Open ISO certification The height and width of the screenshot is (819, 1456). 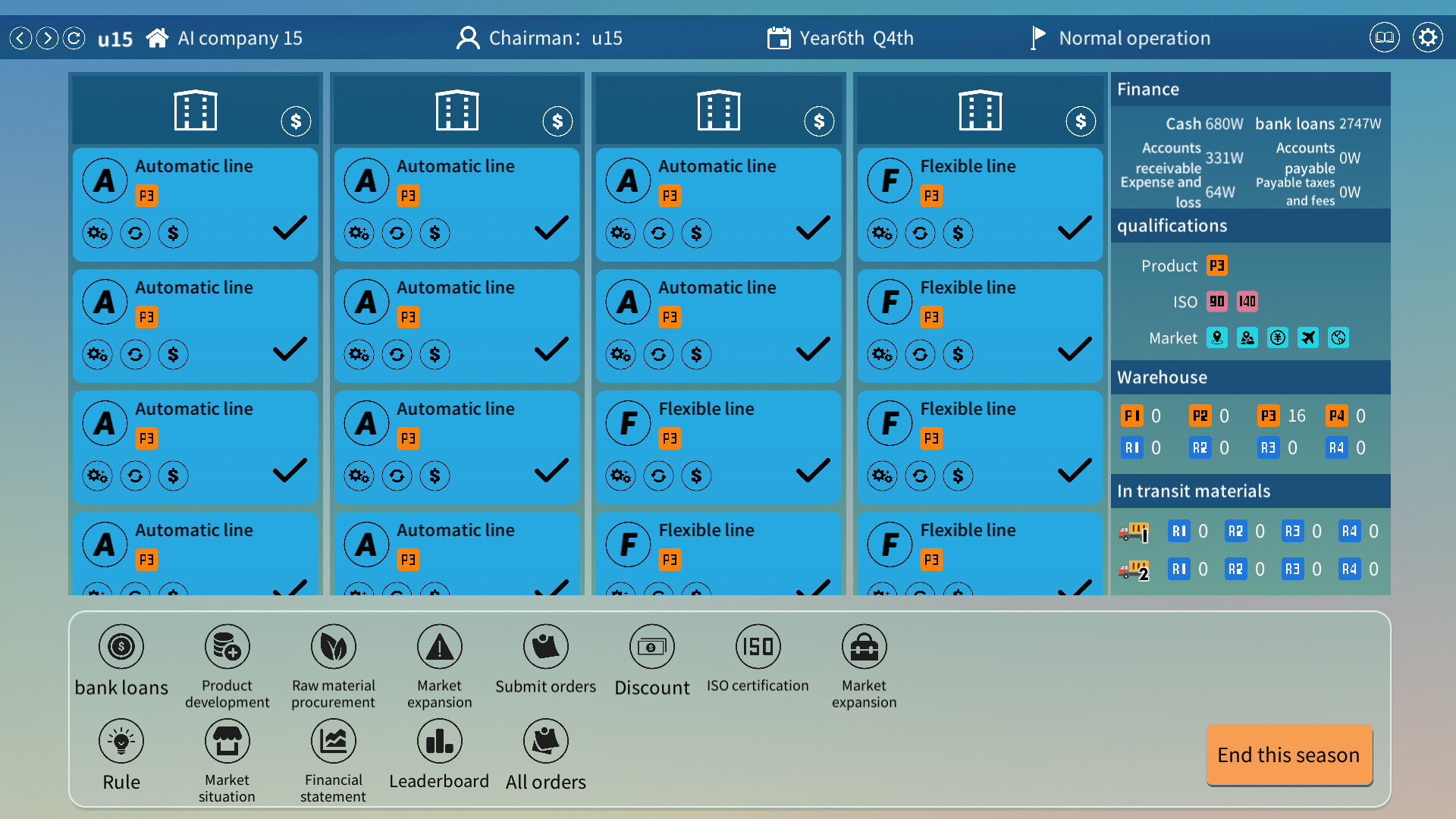[758, 647]
